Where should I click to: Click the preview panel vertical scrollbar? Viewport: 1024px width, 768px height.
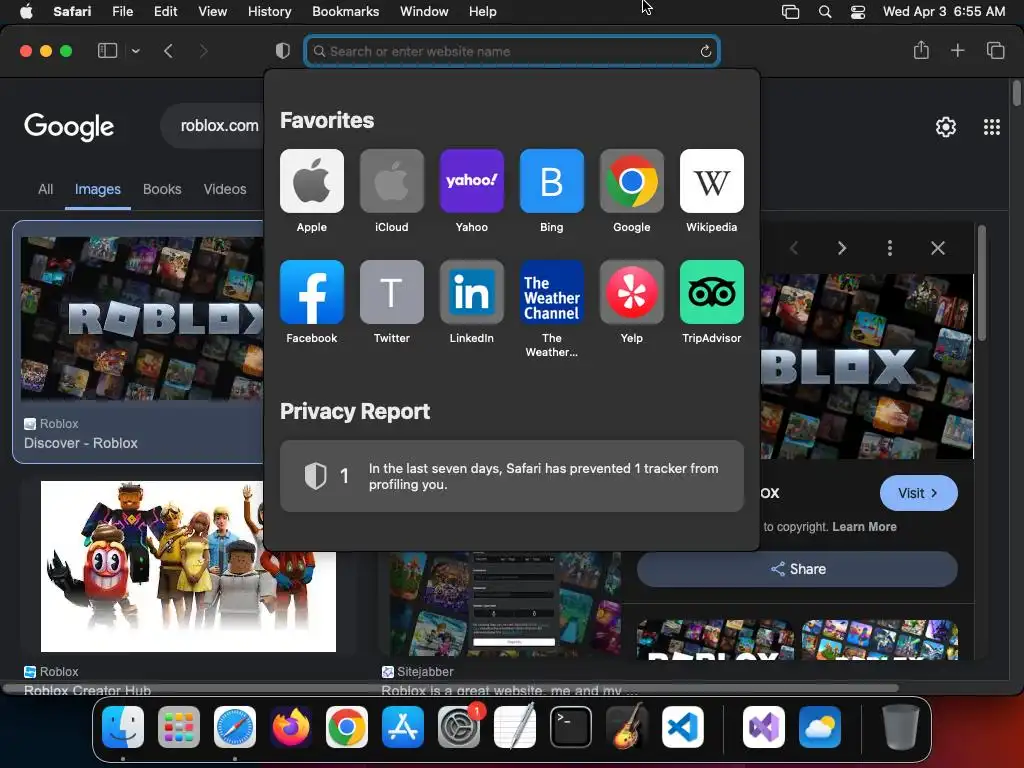pos(981,282)
